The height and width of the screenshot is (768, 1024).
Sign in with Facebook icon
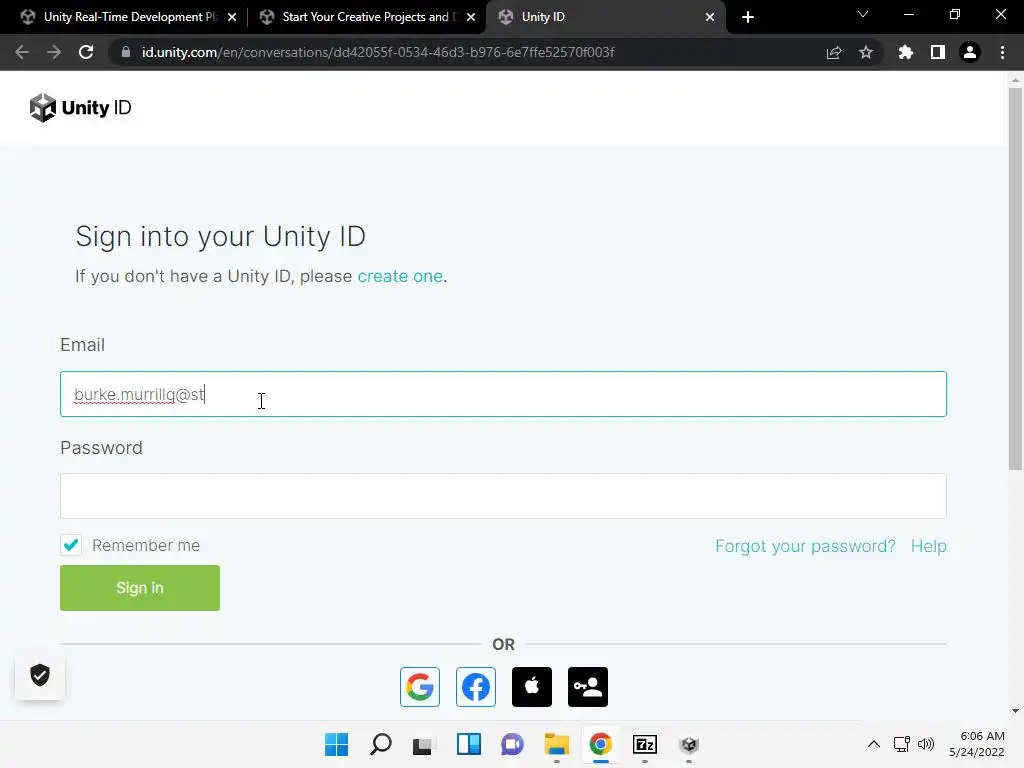pos(475,686)
